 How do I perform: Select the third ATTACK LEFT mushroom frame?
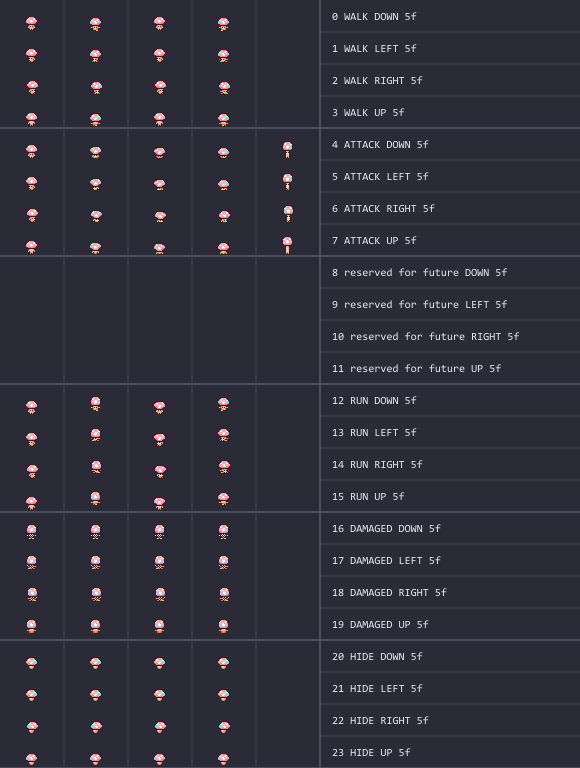click(x=159, y=185)
